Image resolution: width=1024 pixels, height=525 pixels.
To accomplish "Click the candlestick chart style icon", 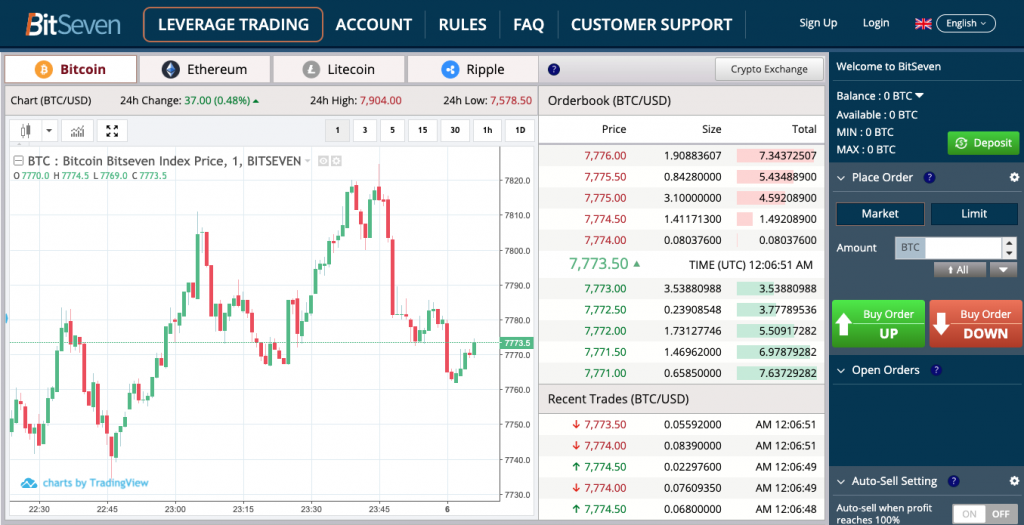I will tap(26, 131).
